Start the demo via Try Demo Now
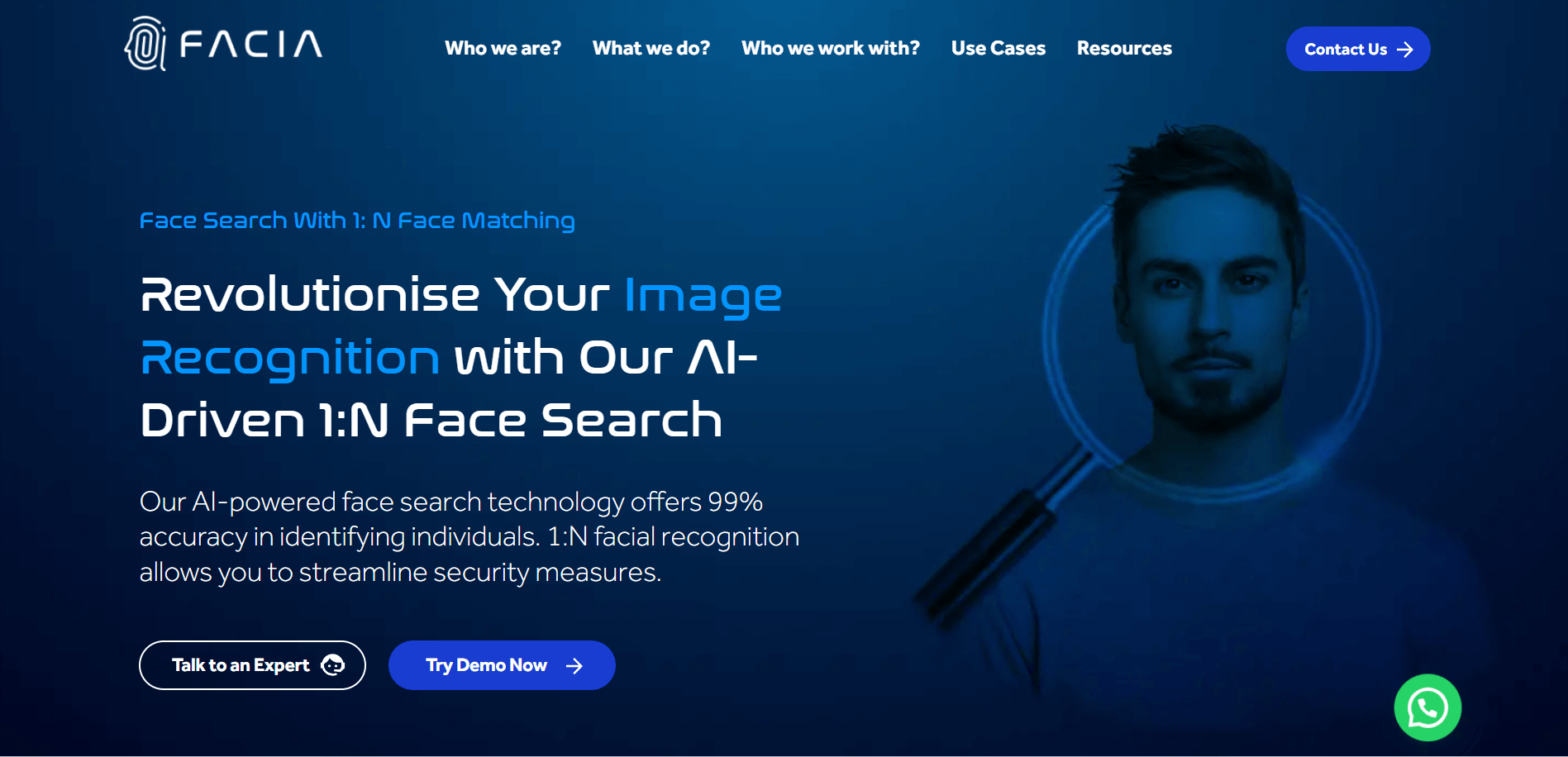 point(502,665)
